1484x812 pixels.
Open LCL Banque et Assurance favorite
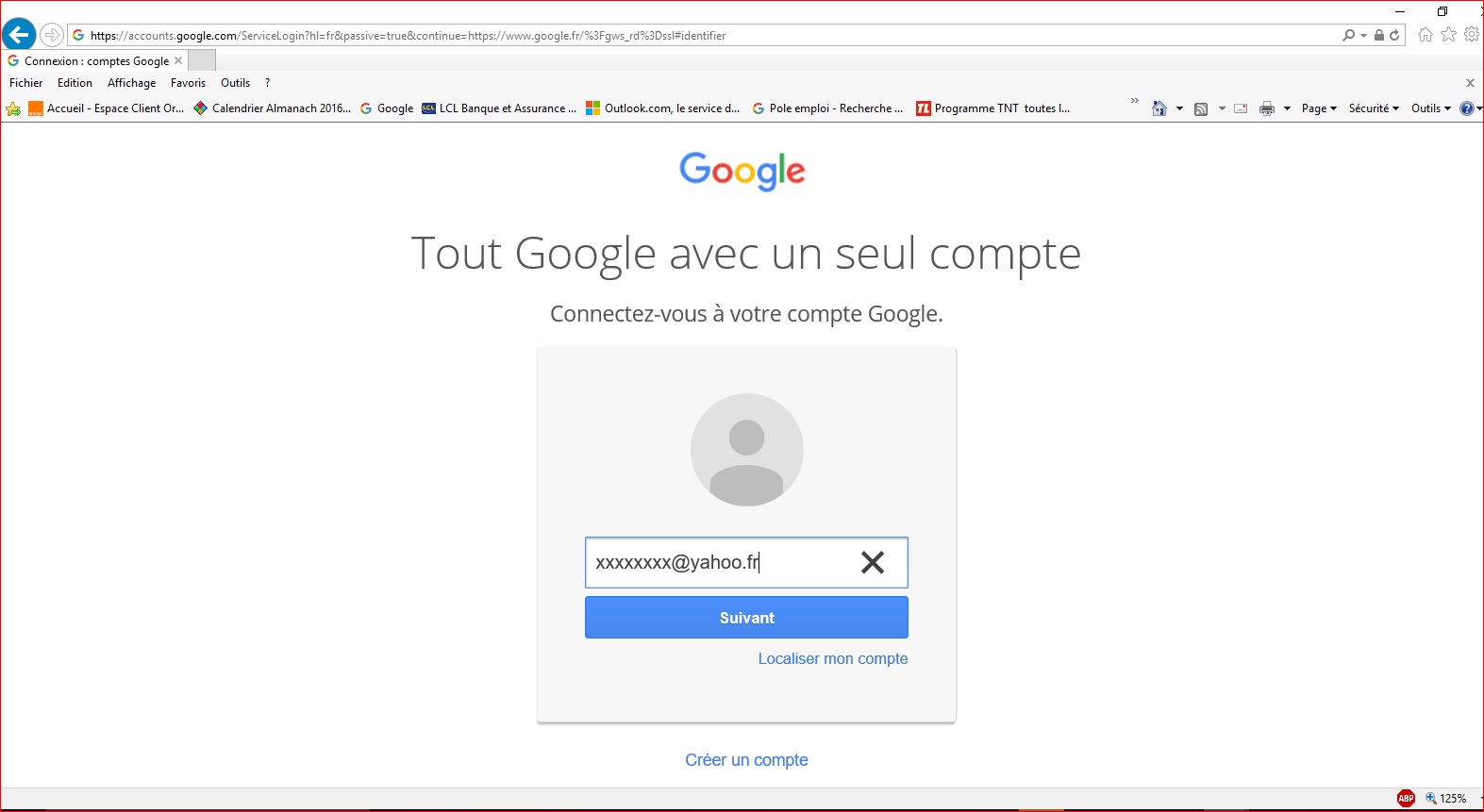pyautogui.click(x=499, y=108)
